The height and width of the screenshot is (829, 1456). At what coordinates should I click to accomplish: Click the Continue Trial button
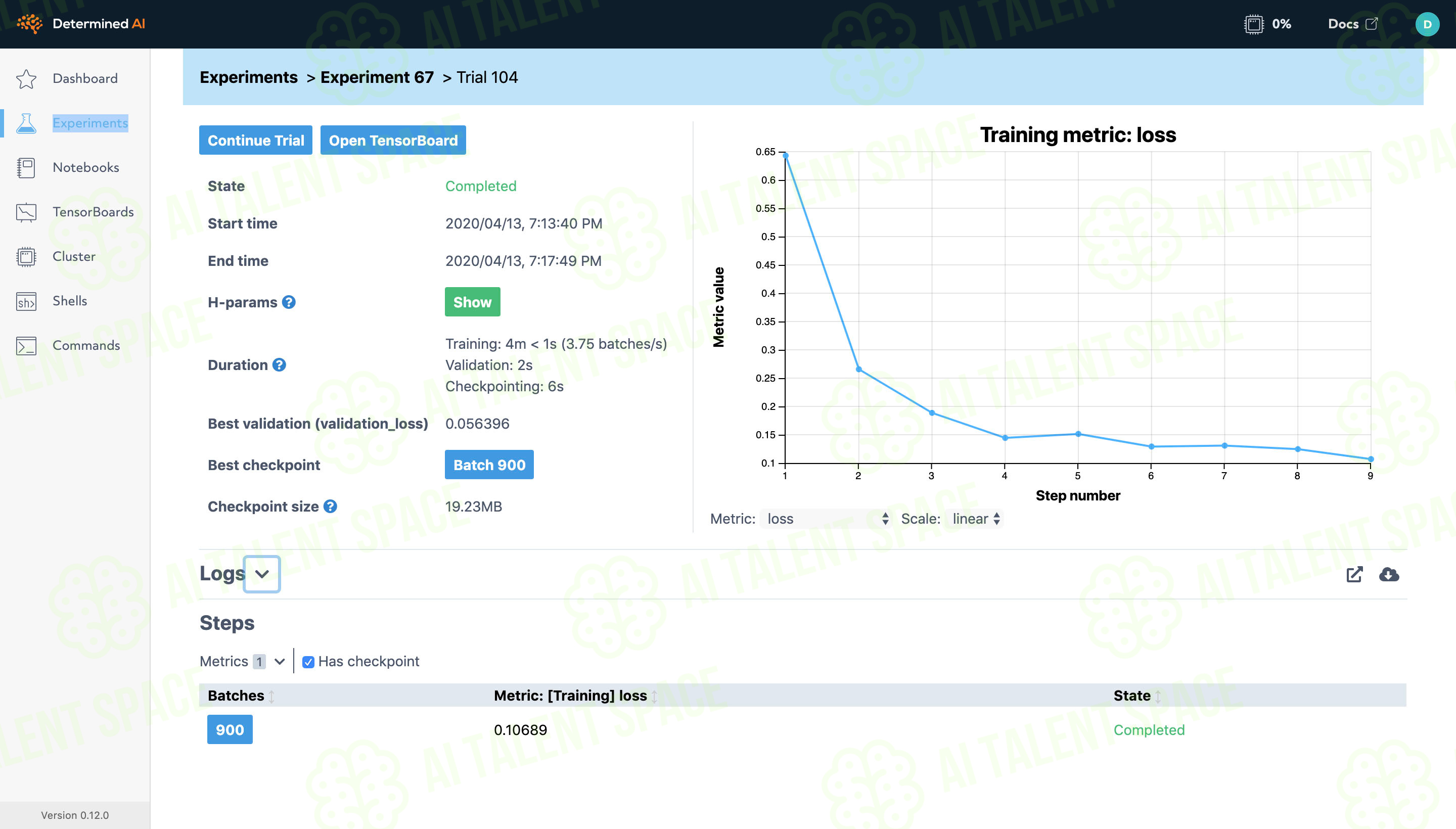pyautogui.click(x=256, y=140)
